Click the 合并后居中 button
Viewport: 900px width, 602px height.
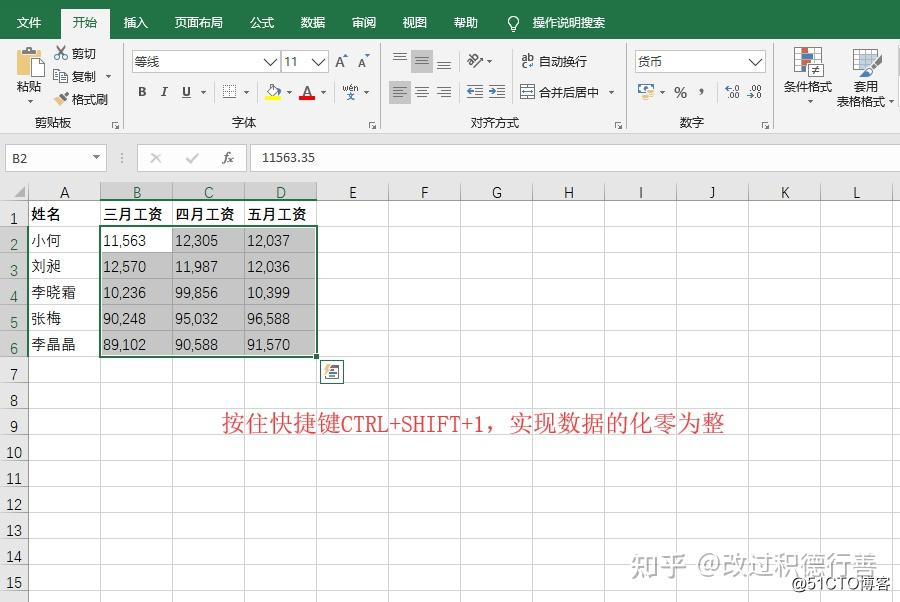pyautogui.click(x=556, y=91)
